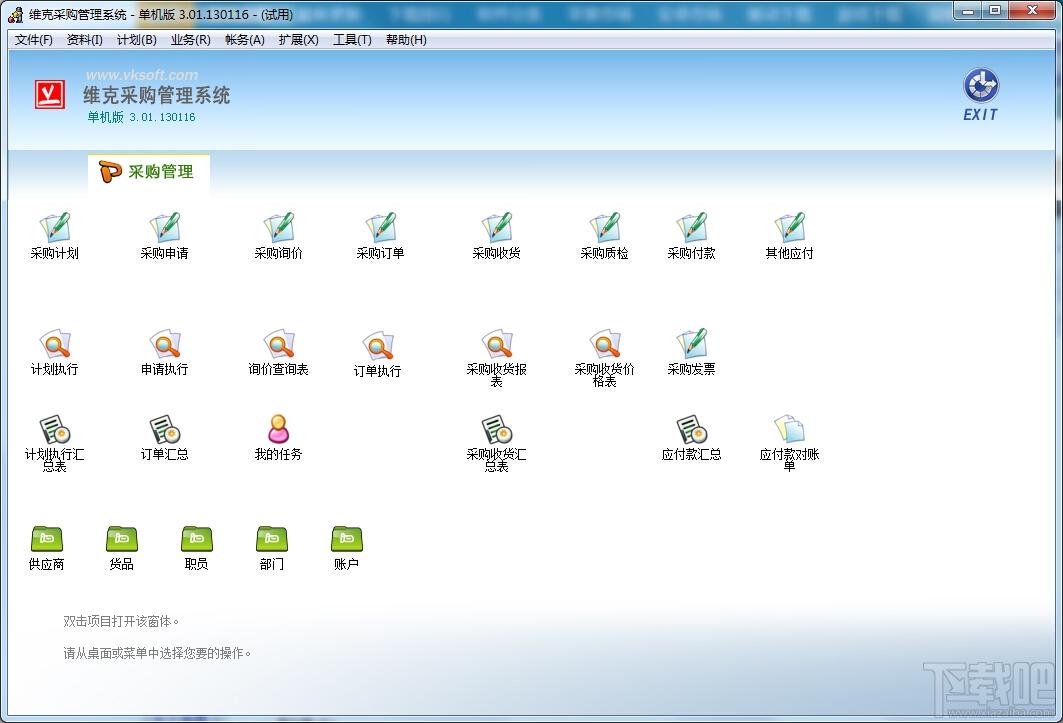Click the 订单执行 icon
The image size is (1063, 723).
point(378,347)
